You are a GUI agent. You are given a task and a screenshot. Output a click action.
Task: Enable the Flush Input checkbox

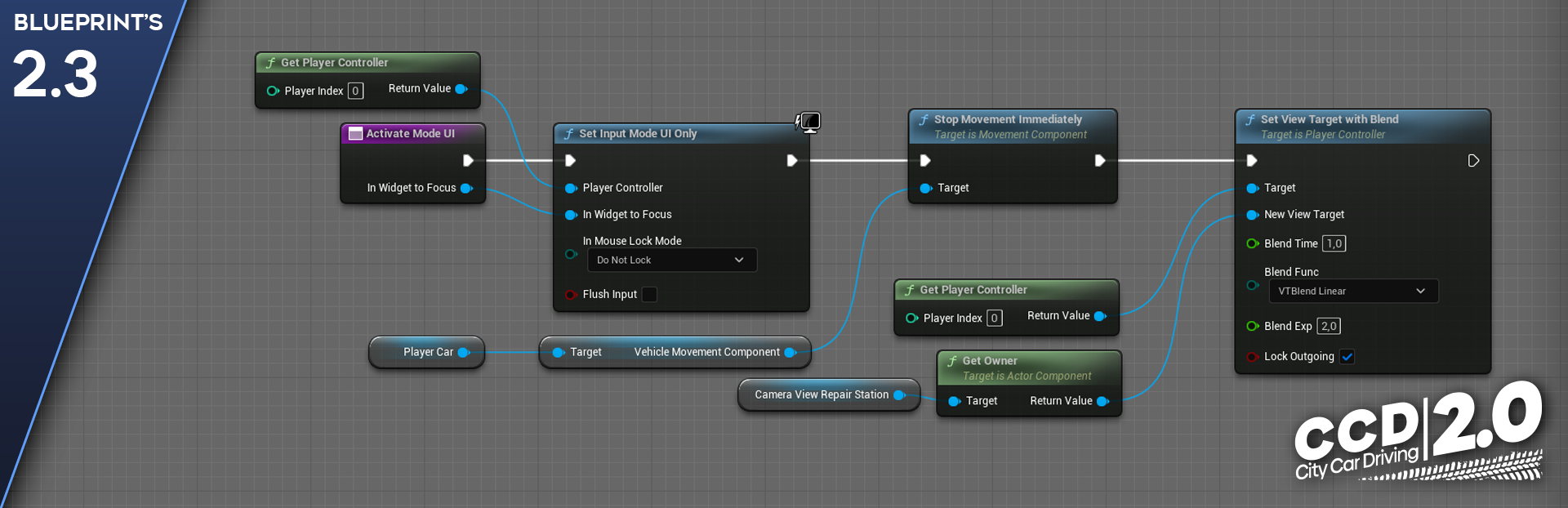[649, 295]
